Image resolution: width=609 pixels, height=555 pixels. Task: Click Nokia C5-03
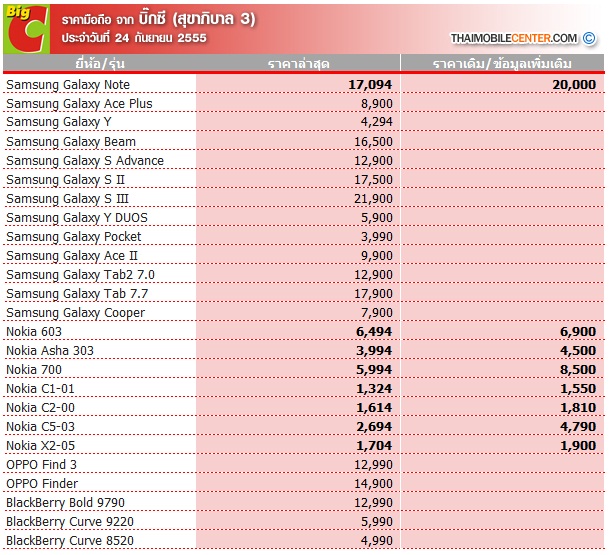40,427
